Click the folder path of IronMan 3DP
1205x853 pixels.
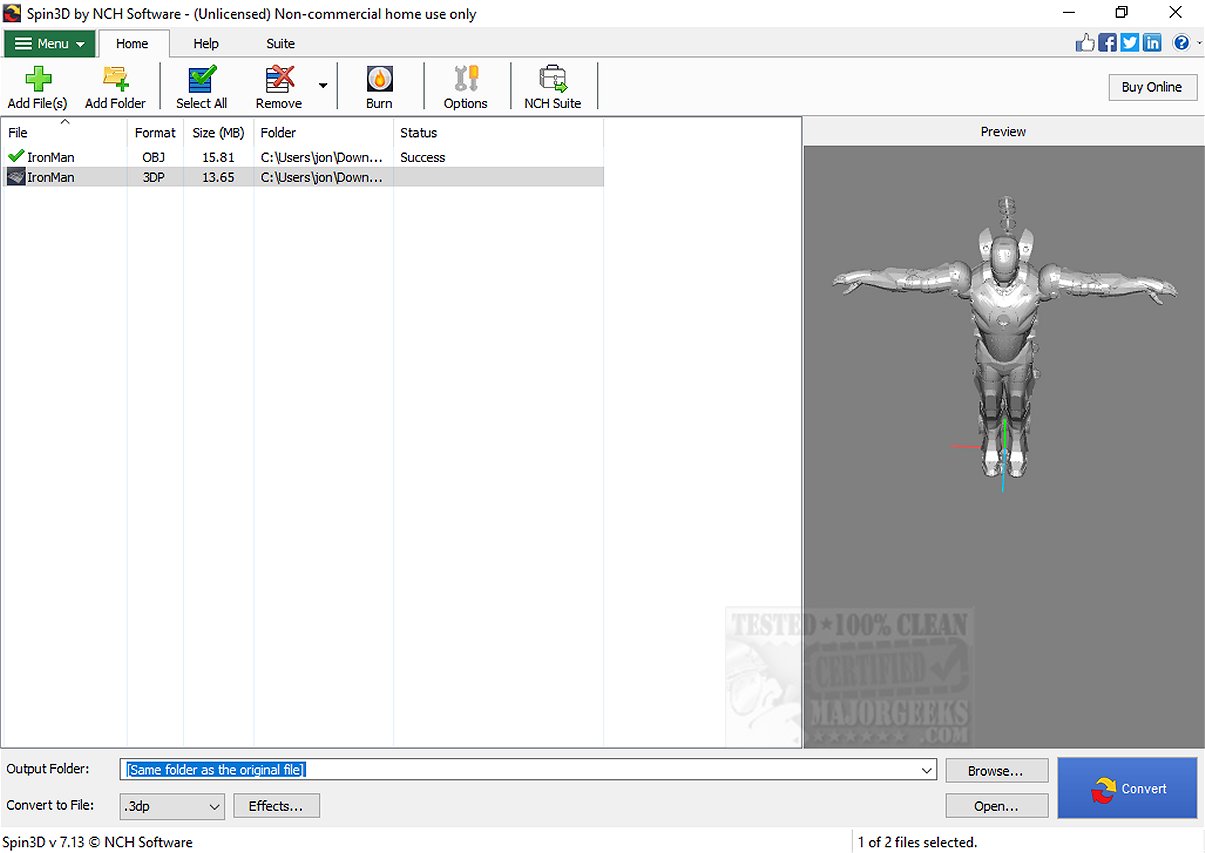tap(322, 177)
